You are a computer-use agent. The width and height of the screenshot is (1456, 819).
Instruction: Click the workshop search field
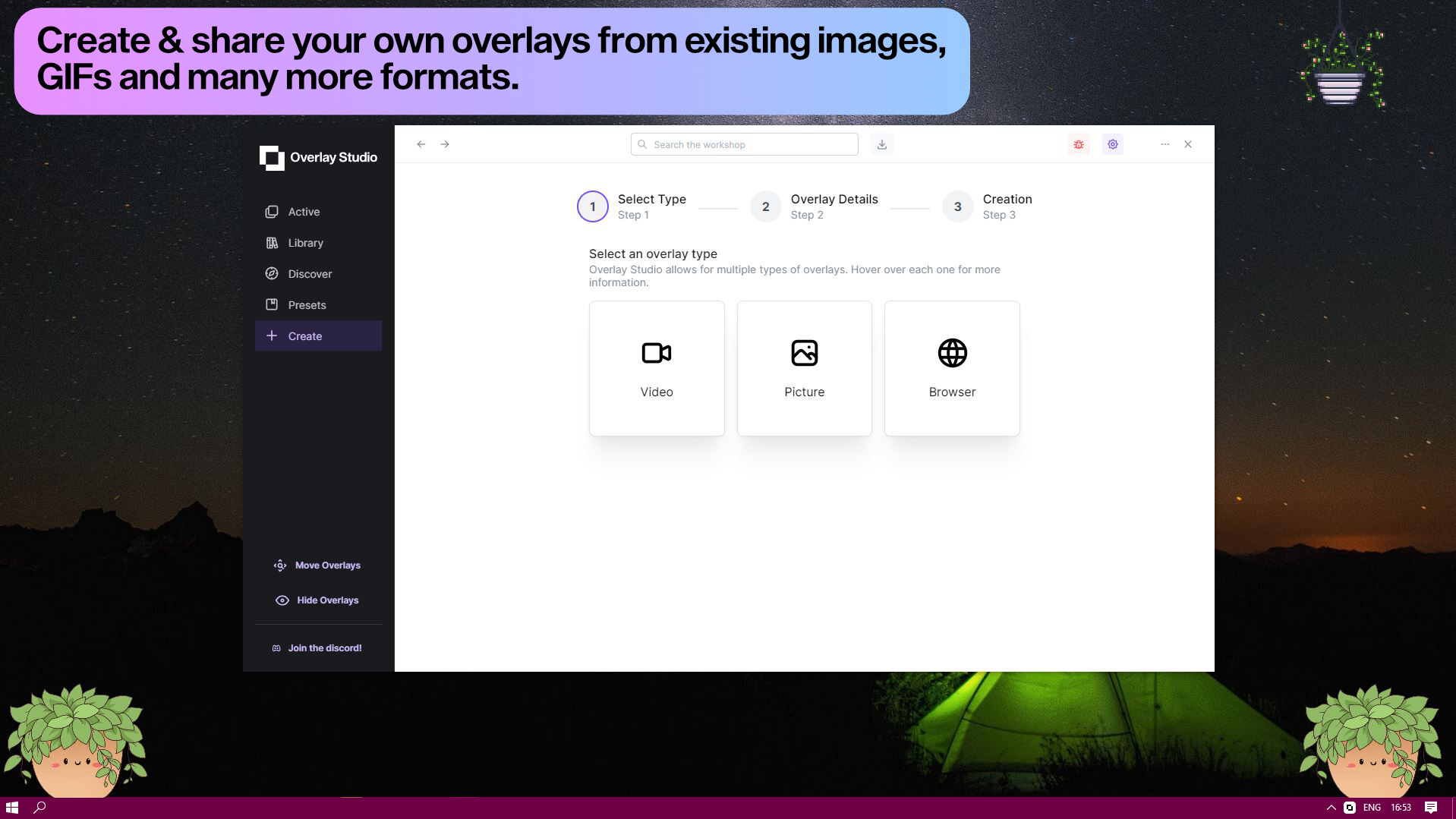click(x=743, y=143)
